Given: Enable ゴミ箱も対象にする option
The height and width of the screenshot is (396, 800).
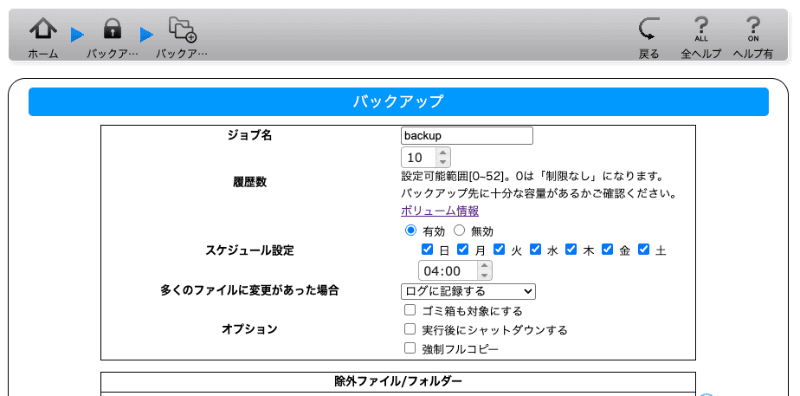Looking at the screenshot, I should tap(410, 310).
